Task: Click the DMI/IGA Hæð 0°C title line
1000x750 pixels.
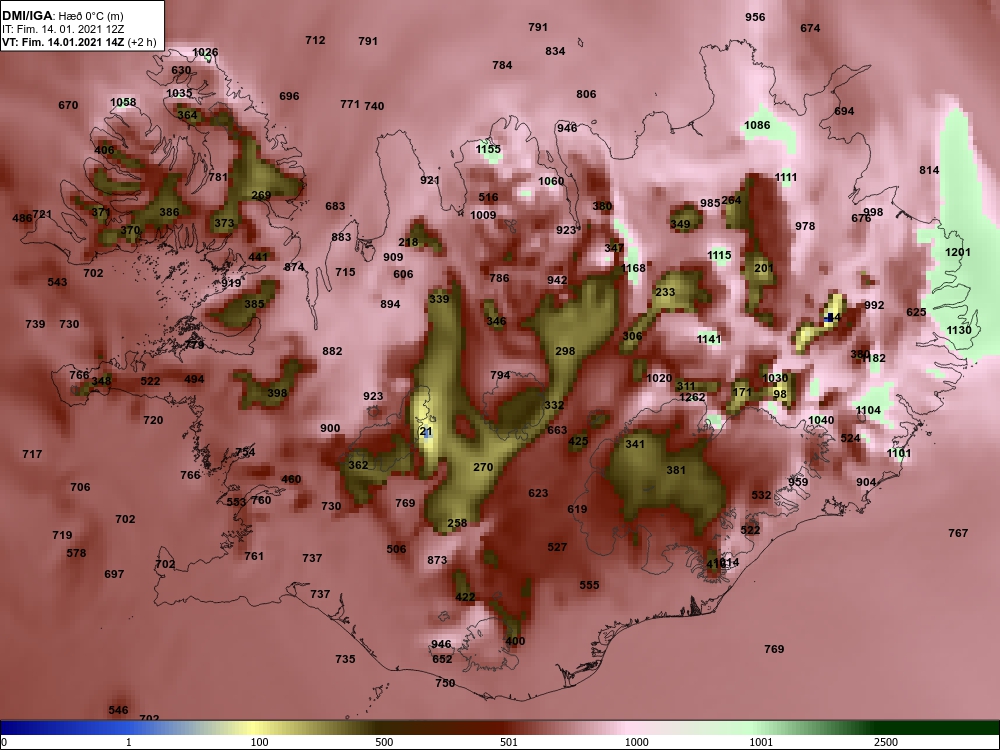Action: (x=62, y=16)
